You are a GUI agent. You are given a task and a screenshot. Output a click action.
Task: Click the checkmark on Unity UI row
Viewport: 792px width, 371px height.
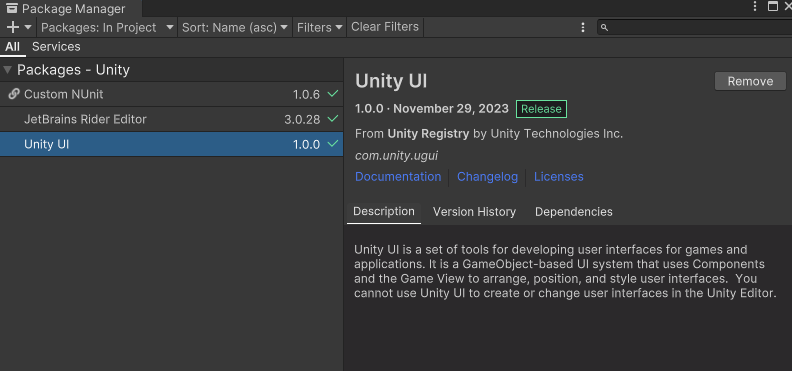point(332,144)
